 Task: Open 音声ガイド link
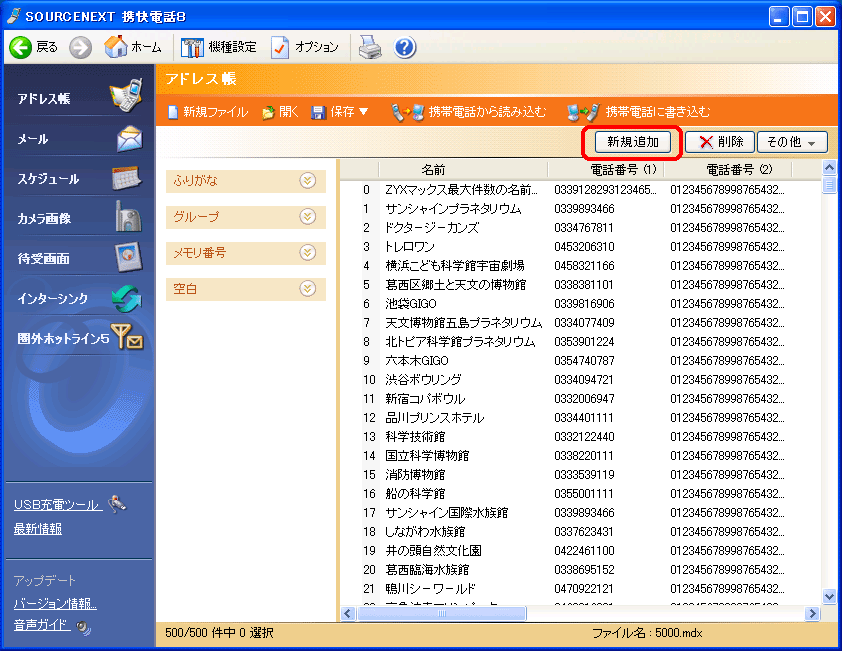click(x=42, y=625)
